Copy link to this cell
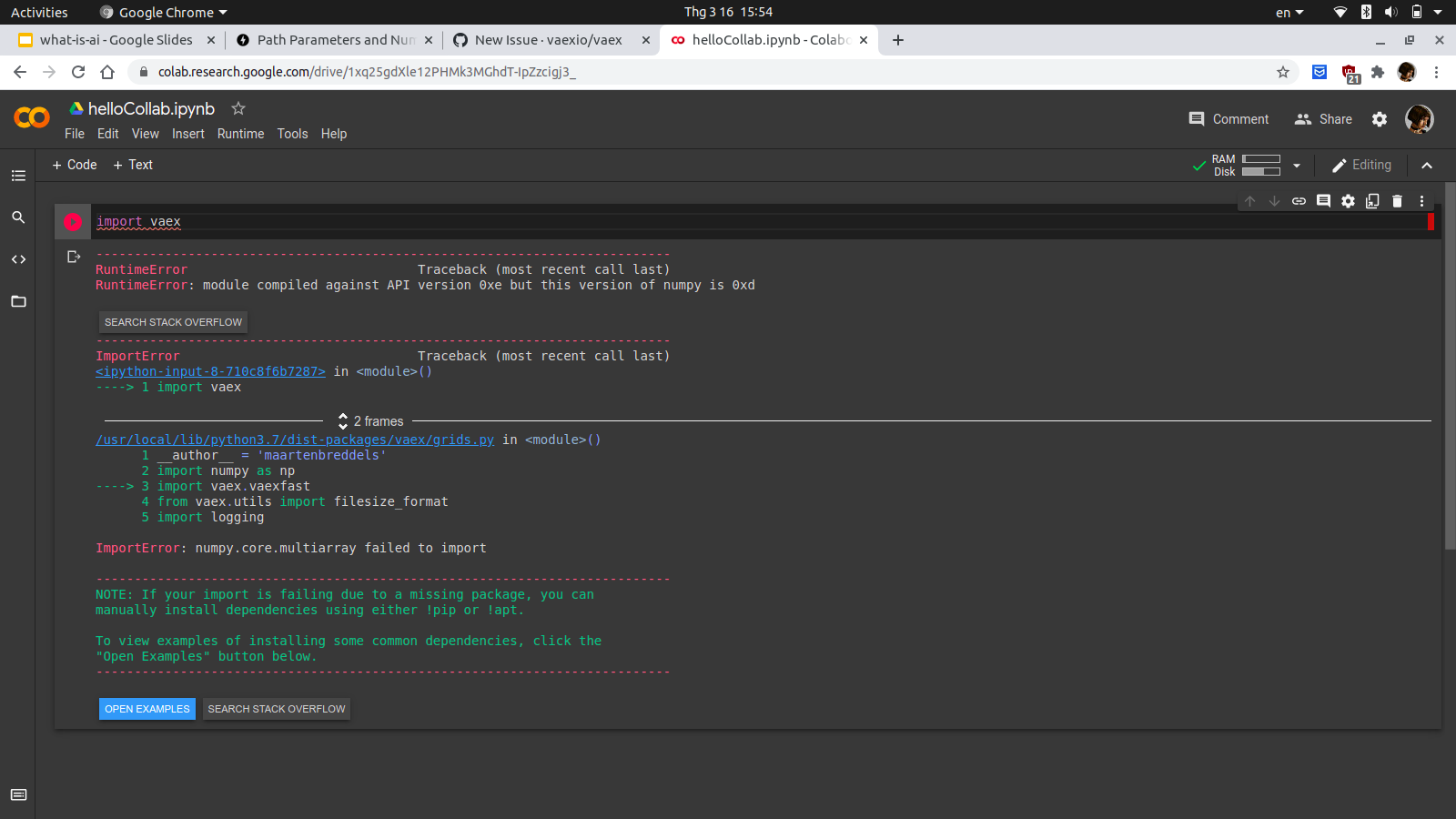The height and width of the screenshot is (819, 1456). 1299,201
